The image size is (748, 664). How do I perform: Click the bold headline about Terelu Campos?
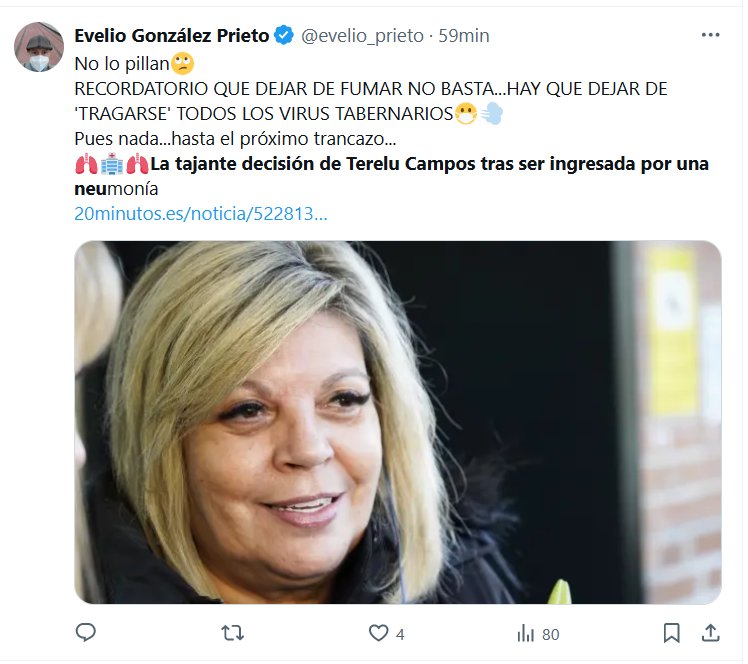pyautogui.click(x=391, y=176)
